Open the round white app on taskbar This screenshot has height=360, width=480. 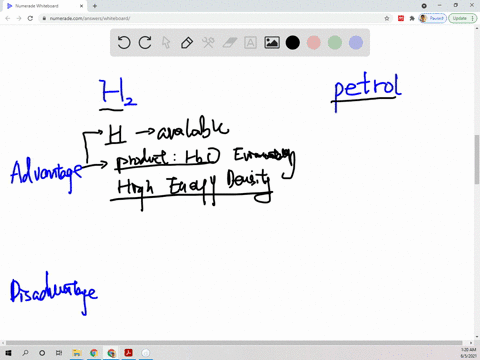[146, 353]
